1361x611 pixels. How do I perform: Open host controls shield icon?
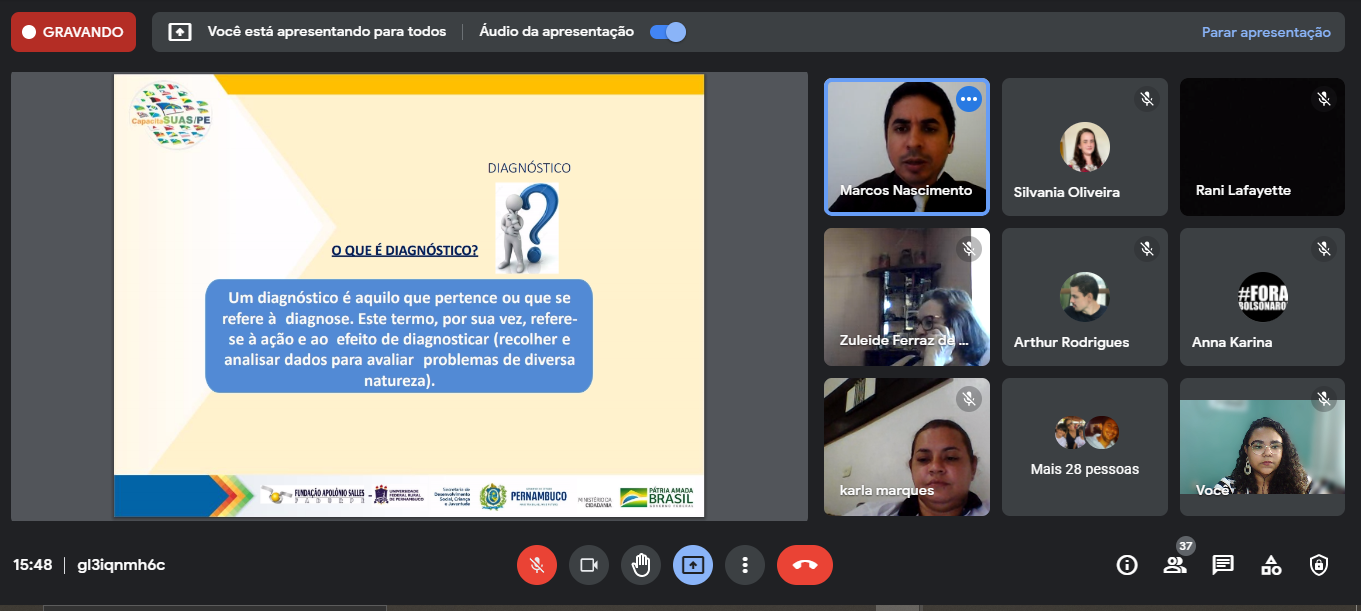(x=1319, y=565)
